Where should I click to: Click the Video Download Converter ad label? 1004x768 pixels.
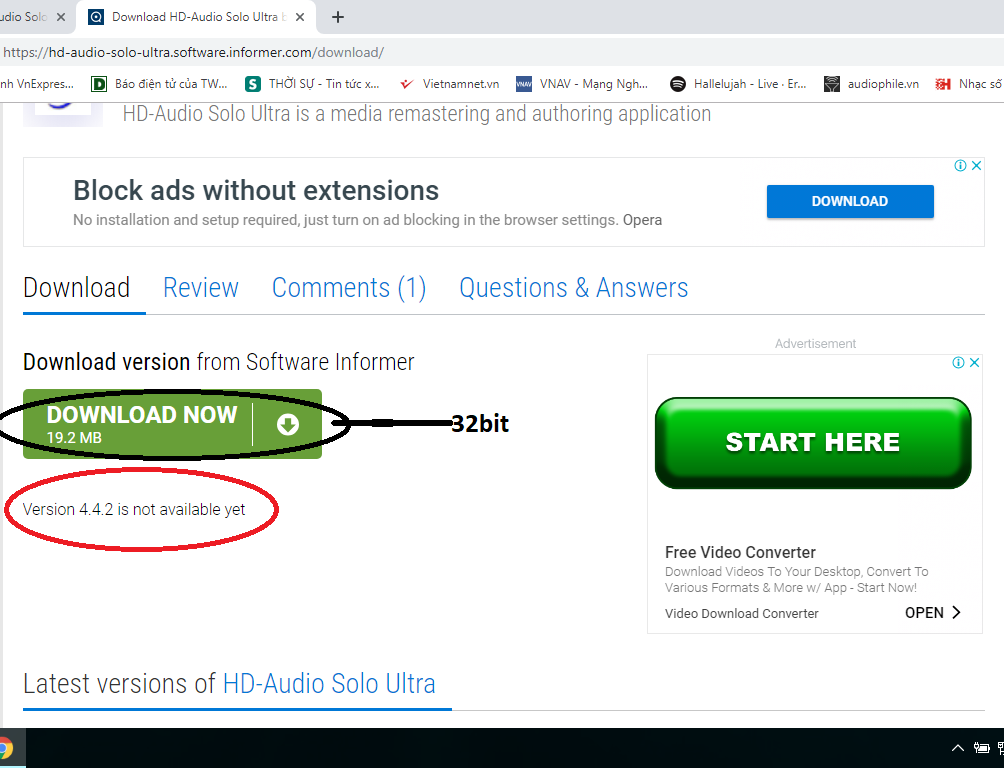tap(741, 614)
